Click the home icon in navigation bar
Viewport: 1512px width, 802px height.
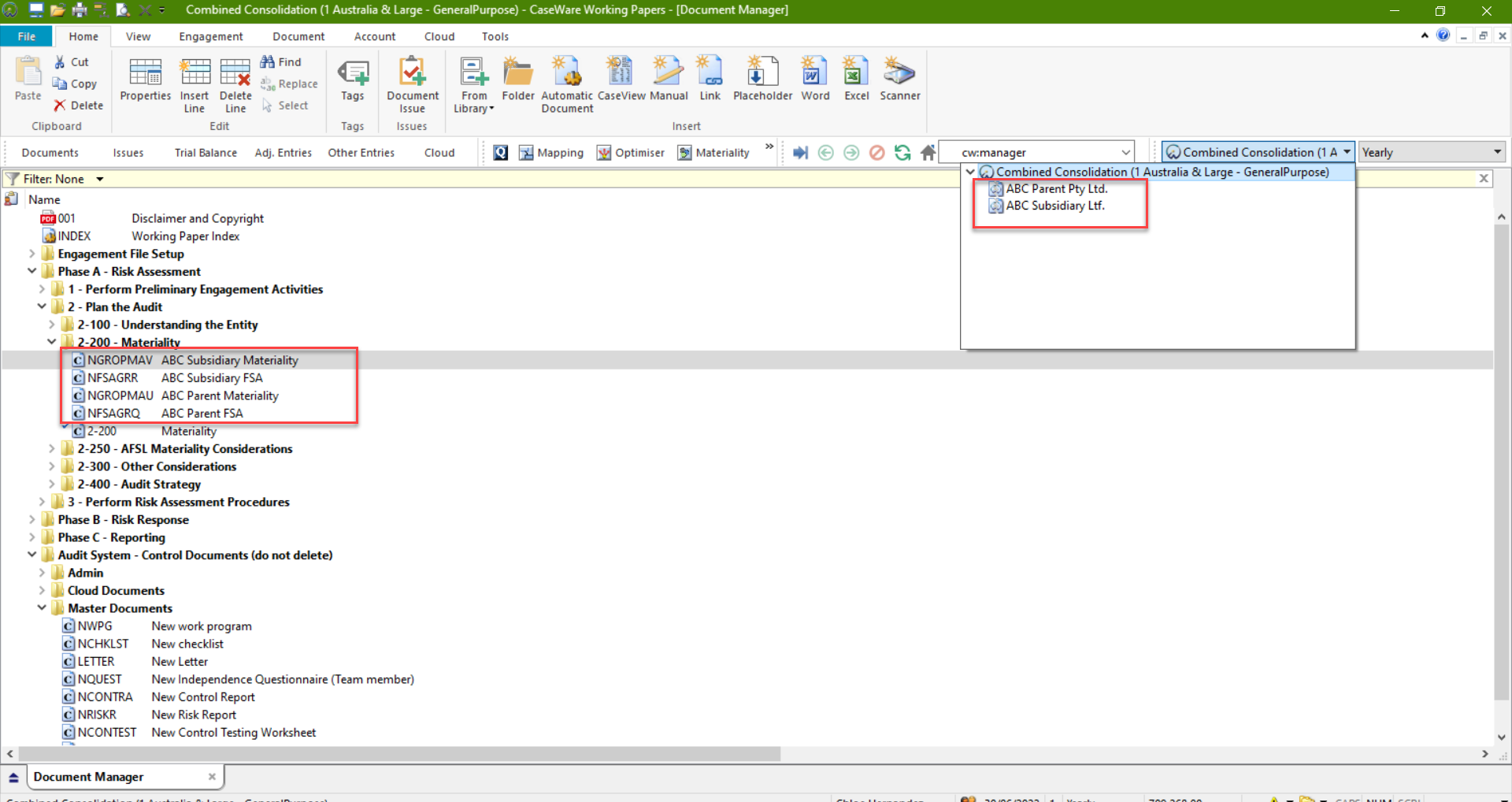[x=928, y=153]
